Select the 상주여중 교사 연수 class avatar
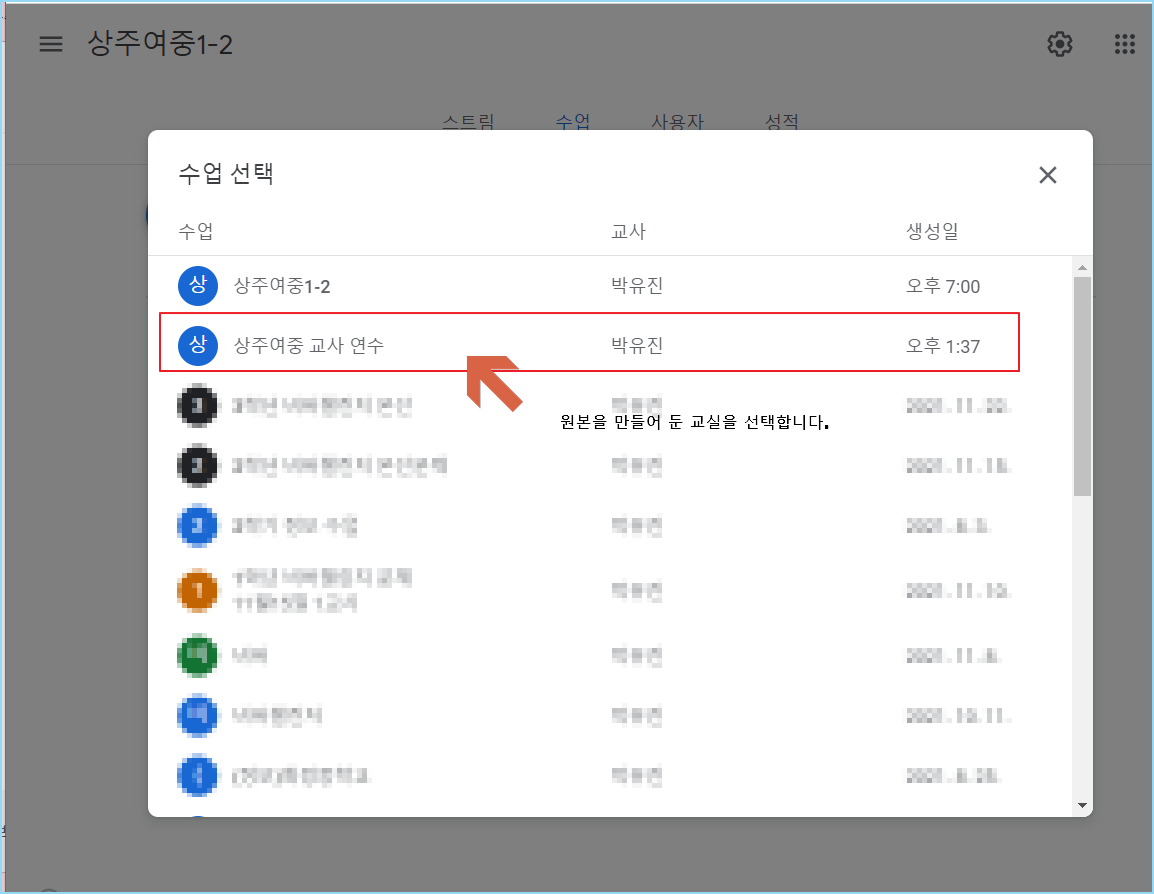This screenshot has width=1154, height=894. click(198, 345)
